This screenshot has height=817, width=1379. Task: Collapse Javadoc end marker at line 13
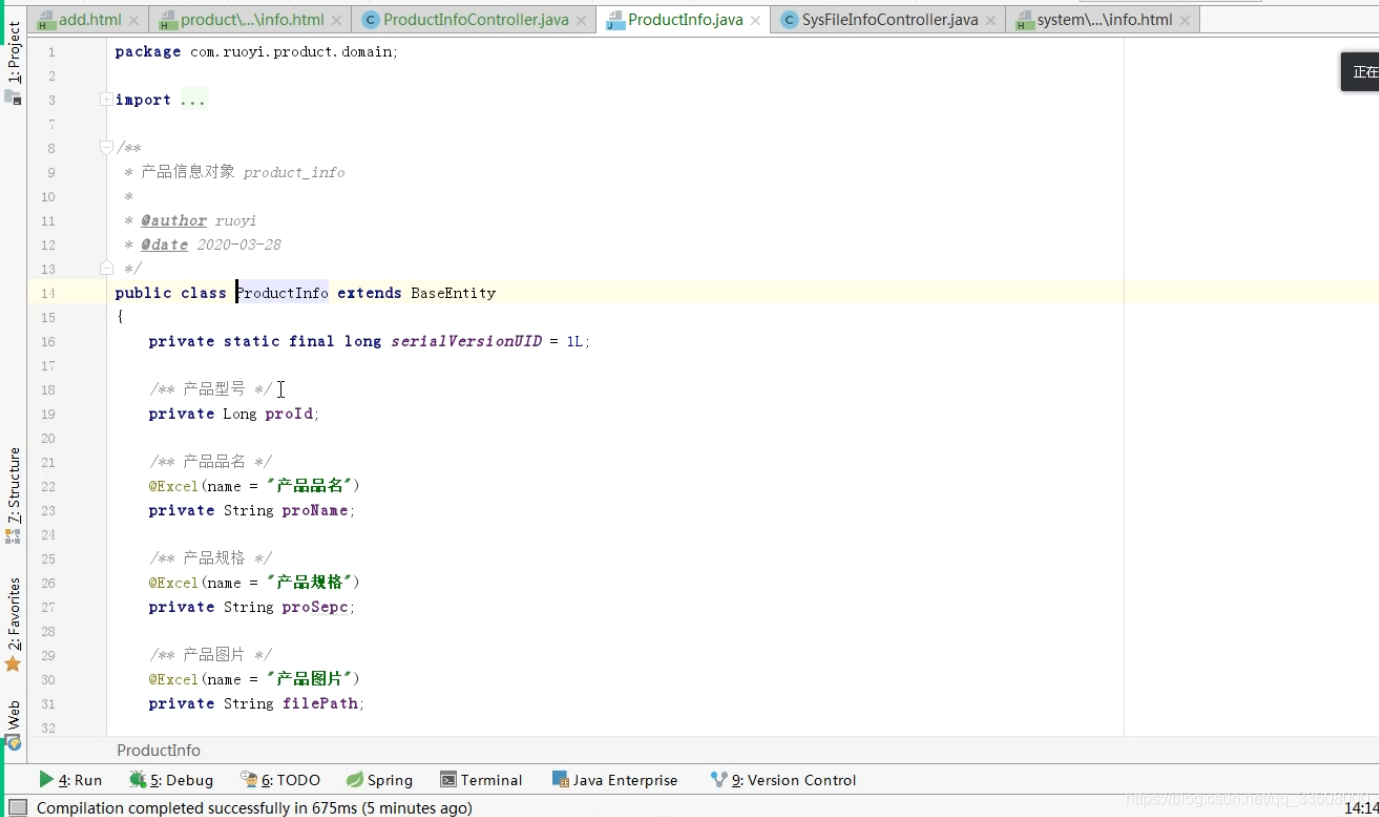click(x=106, y=268)
